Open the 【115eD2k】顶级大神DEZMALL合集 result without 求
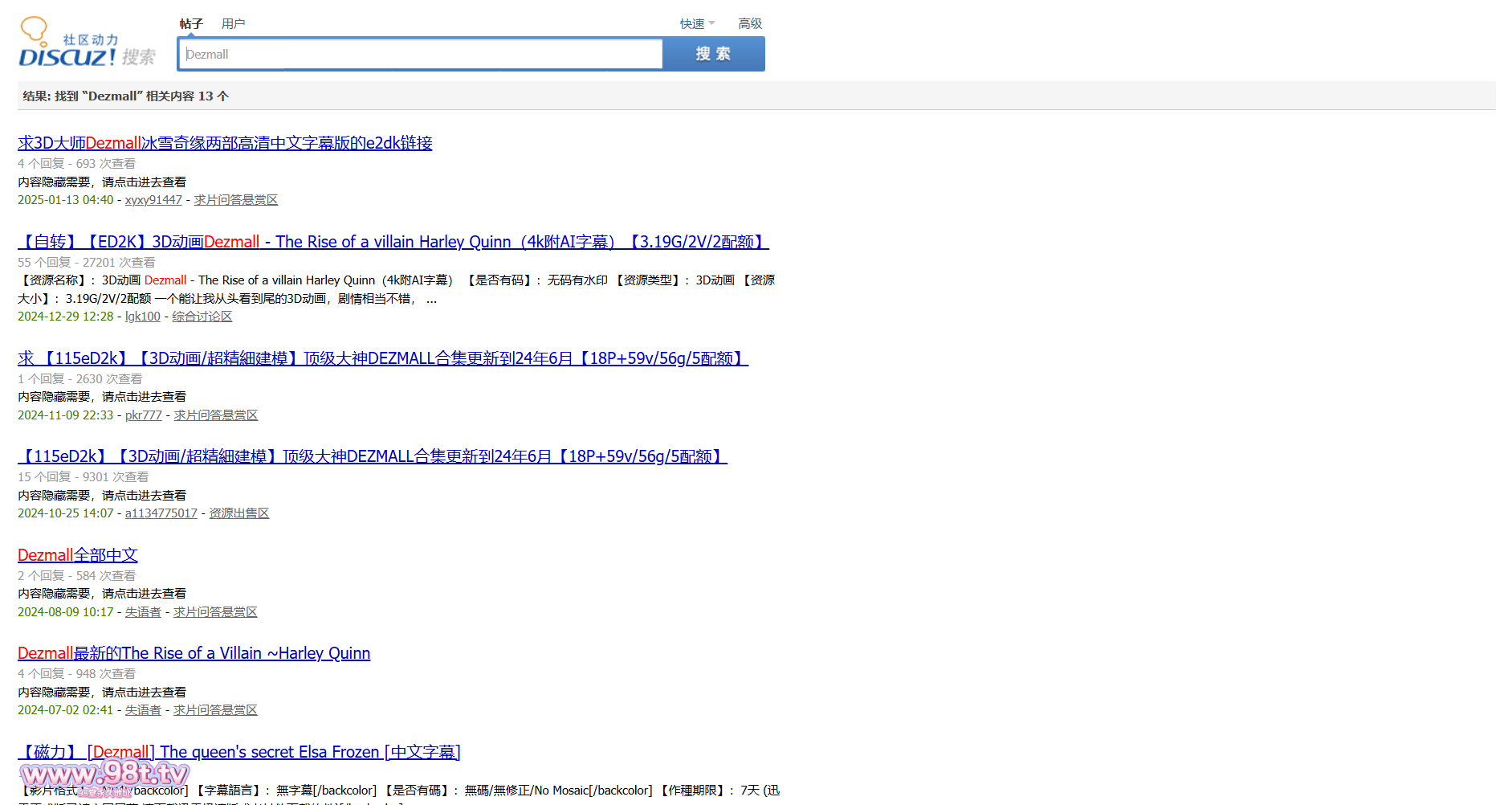 point(373,456)
